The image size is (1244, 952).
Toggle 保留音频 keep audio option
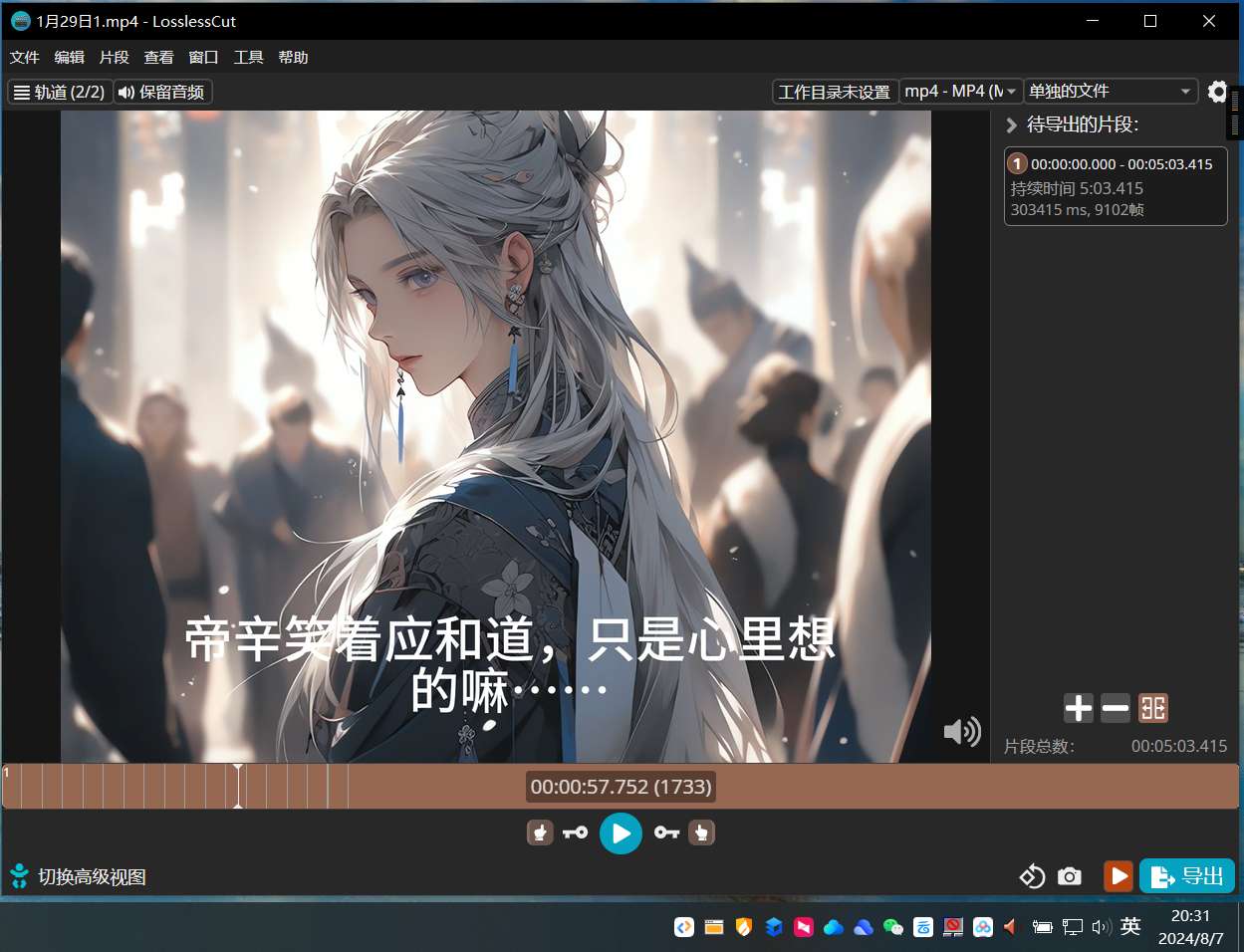[x=162, y=92]
